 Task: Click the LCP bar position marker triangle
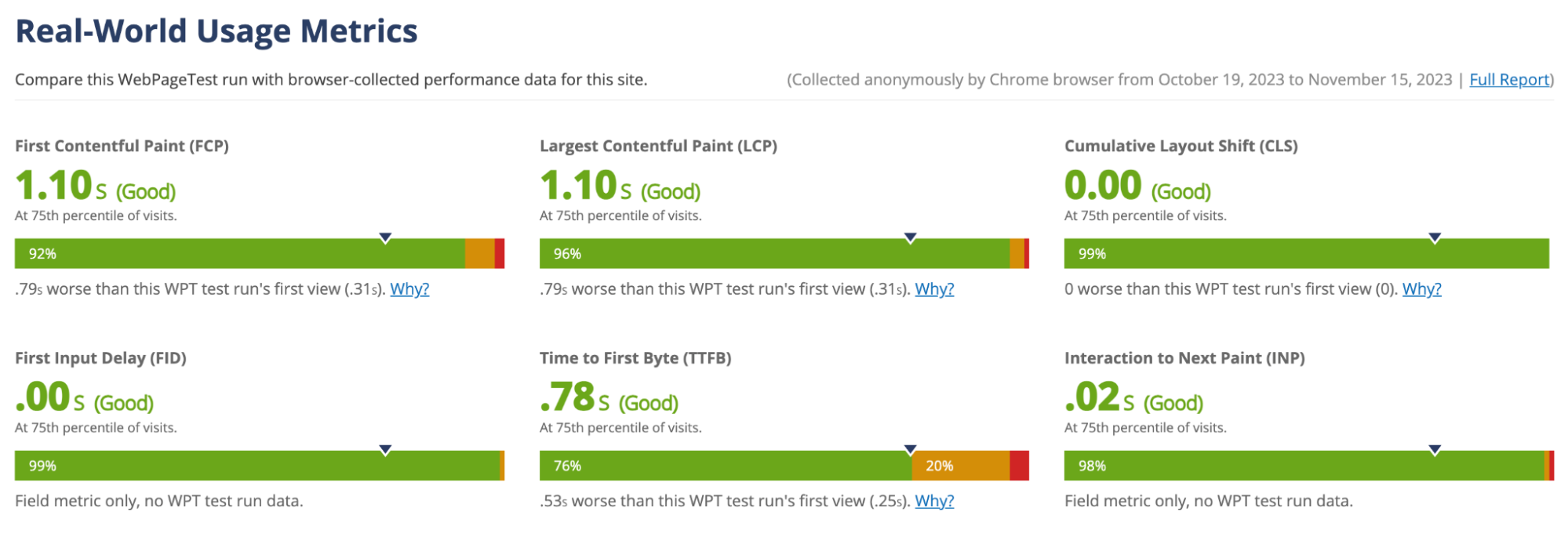coord(910,235)
